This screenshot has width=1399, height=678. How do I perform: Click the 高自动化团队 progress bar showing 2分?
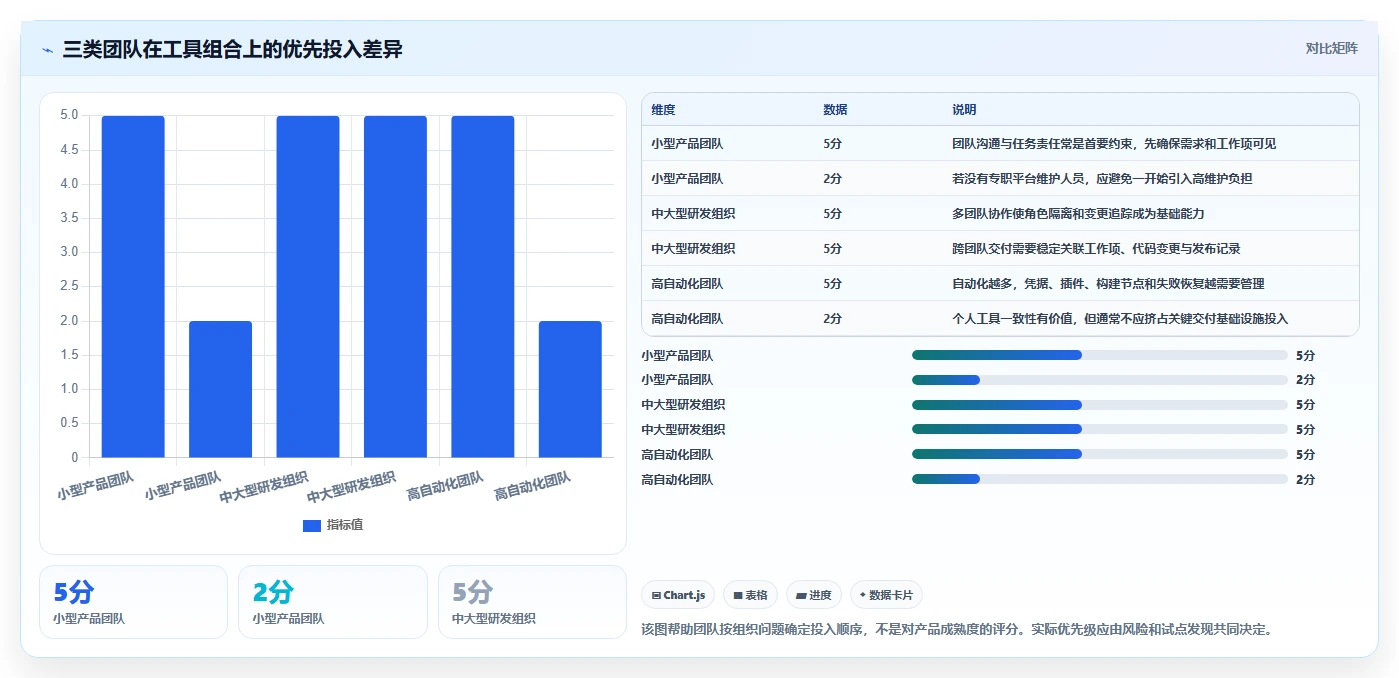[1099, 480]
